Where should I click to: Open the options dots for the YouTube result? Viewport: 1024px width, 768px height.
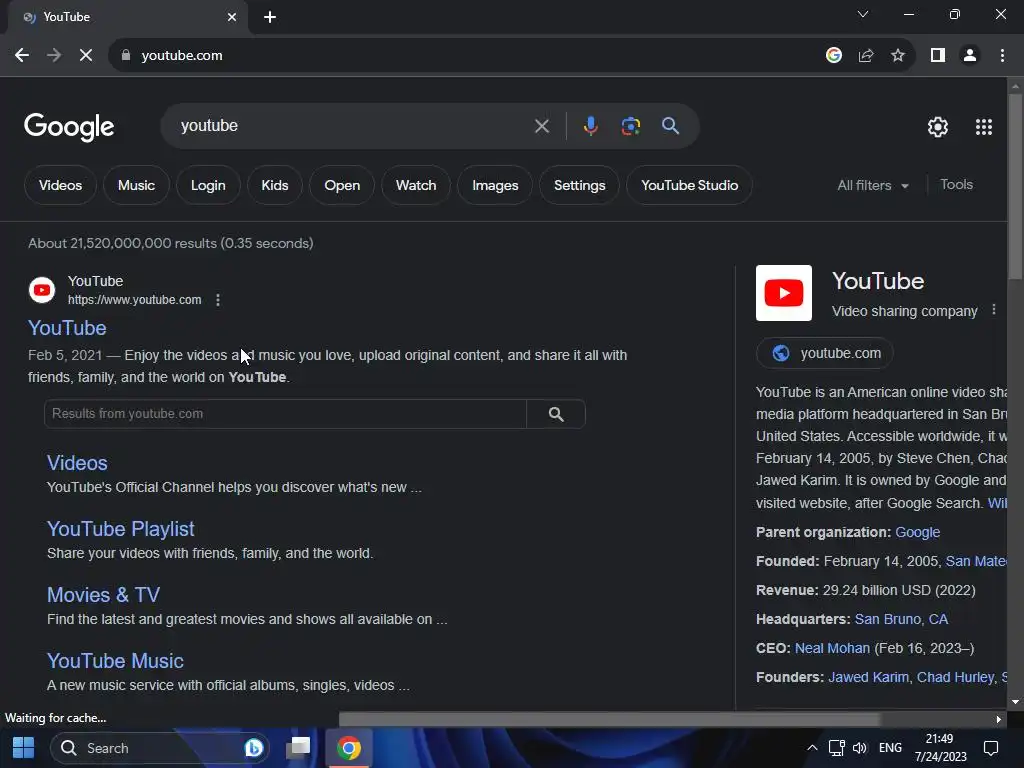(217, 300)
